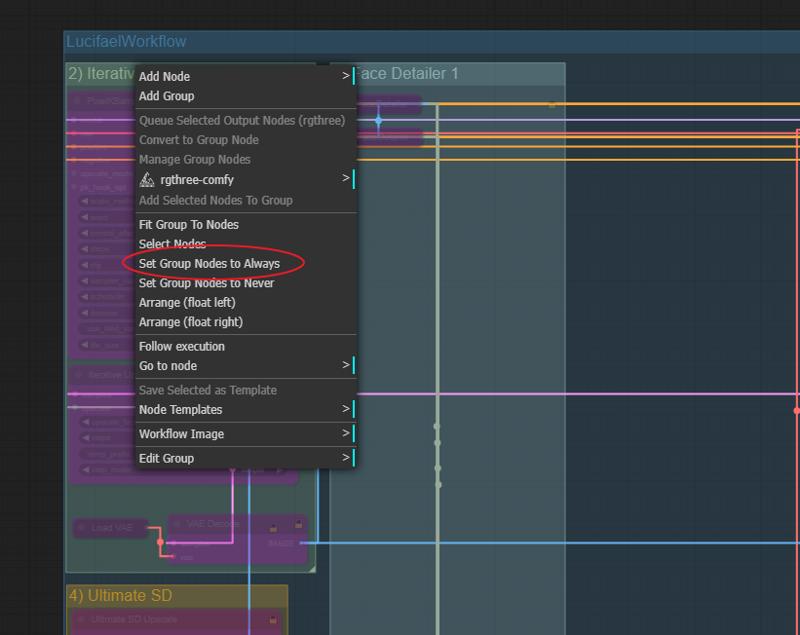
Task: Click the LucifaelWorkflow group title
Action: tap(126, 41)
